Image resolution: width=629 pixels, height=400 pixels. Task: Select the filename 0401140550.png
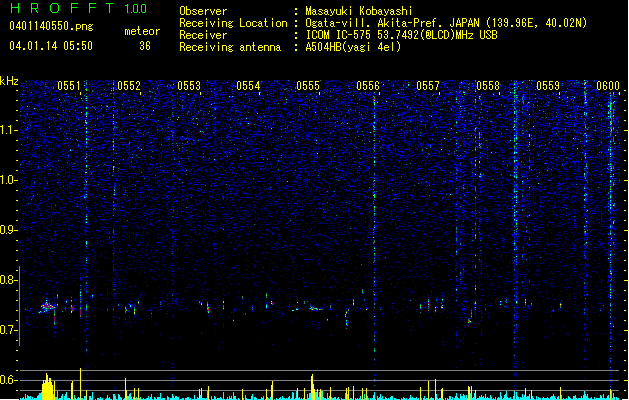51,26
